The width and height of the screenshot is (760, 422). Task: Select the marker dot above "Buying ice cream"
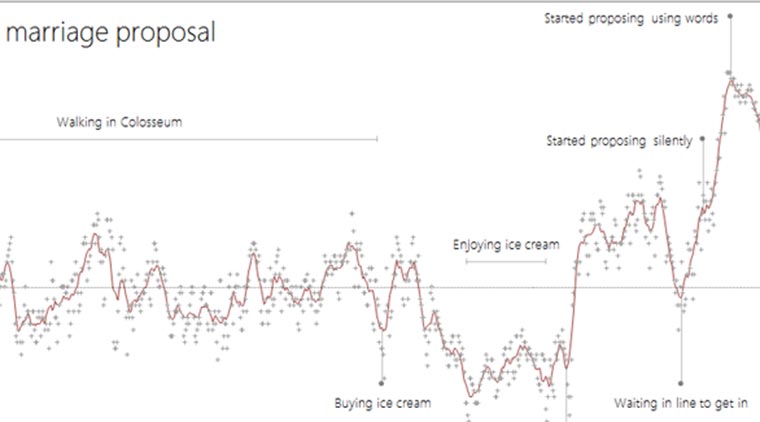[382, 382]
